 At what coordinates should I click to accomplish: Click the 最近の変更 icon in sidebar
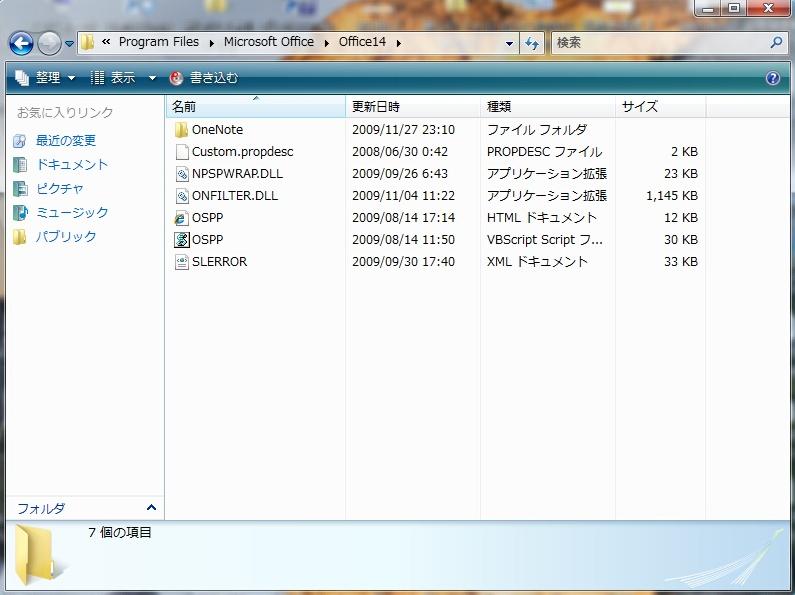pyautogui.click(x=20, y=141)
